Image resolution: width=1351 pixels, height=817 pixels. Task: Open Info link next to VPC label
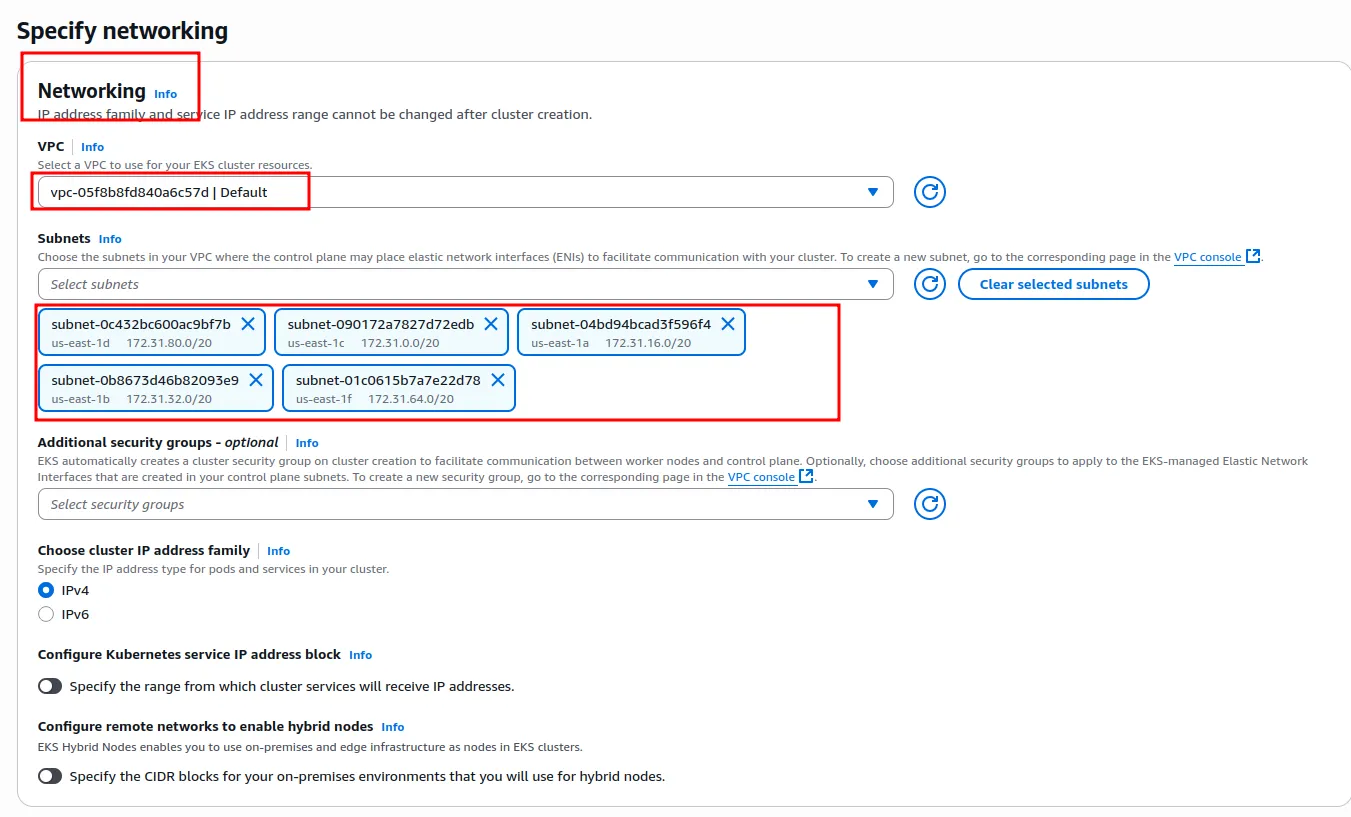(x=93, y=147)
